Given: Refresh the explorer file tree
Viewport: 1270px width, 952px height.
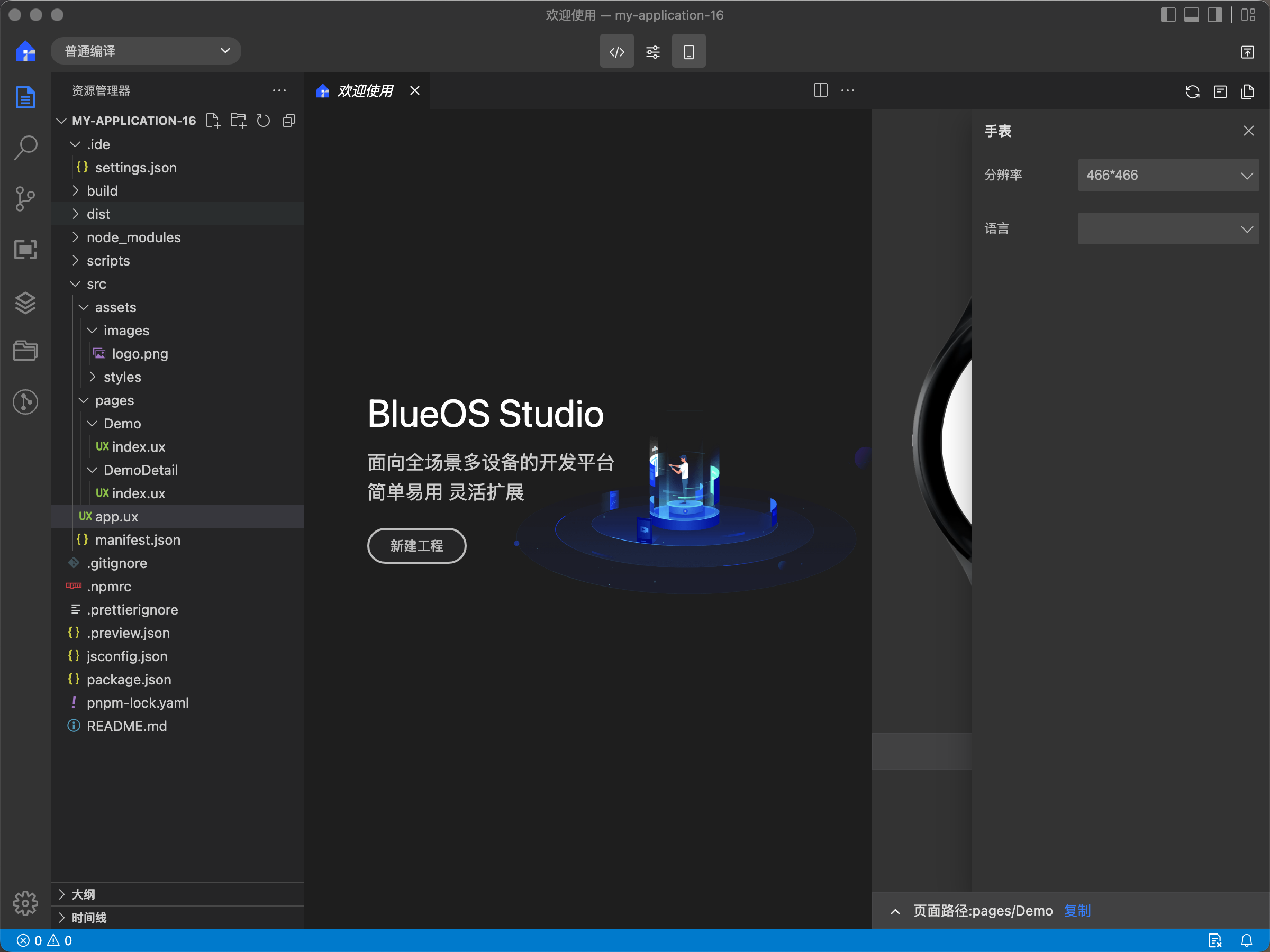Looking at the screenshot, I should click(264, 121).
